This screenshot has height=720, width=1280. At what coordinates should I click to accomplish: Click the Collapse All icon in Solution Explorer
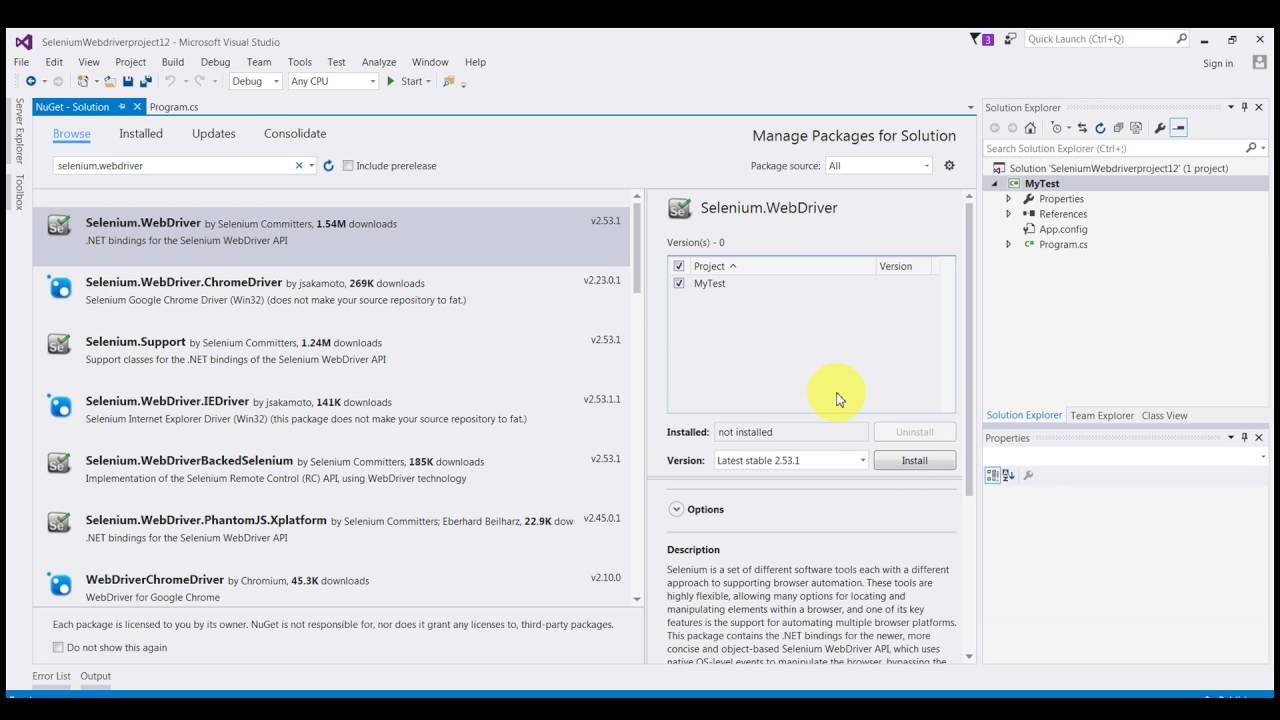pos(1118,127)
